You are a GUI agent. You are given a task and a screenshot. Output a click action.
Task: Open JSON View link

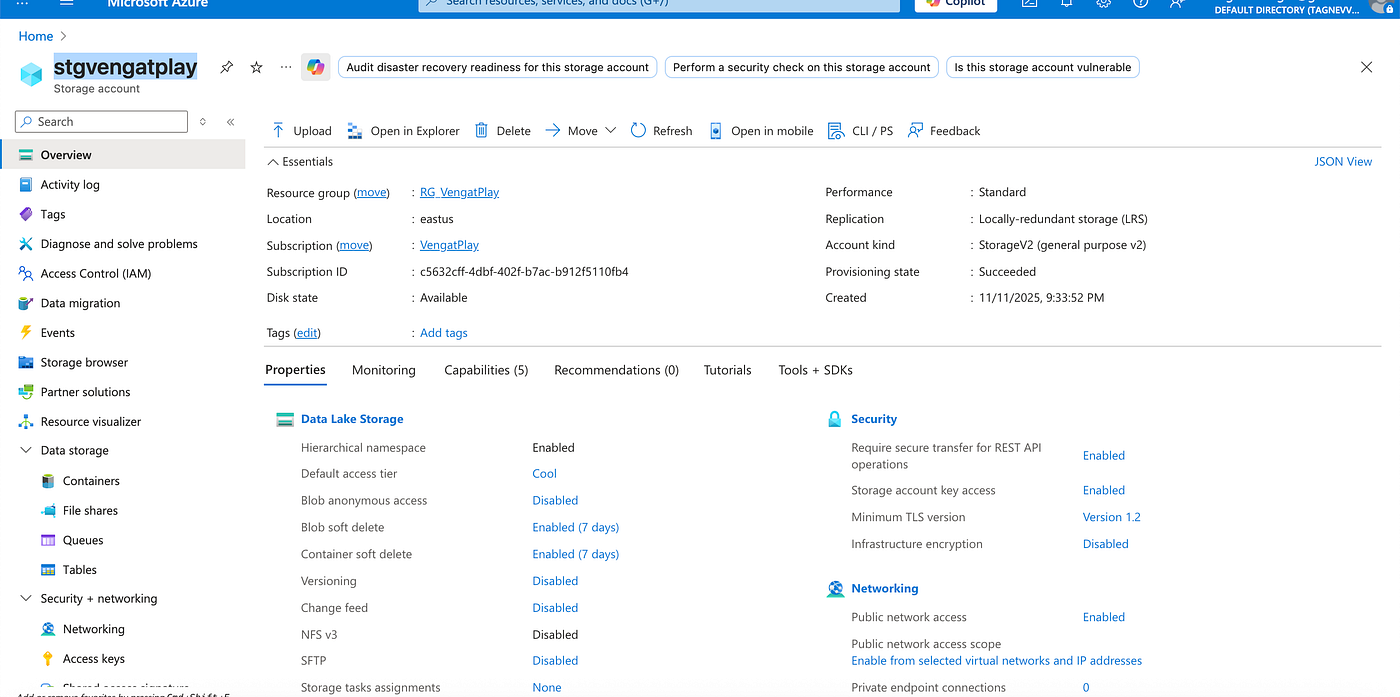click(1343, 161)
